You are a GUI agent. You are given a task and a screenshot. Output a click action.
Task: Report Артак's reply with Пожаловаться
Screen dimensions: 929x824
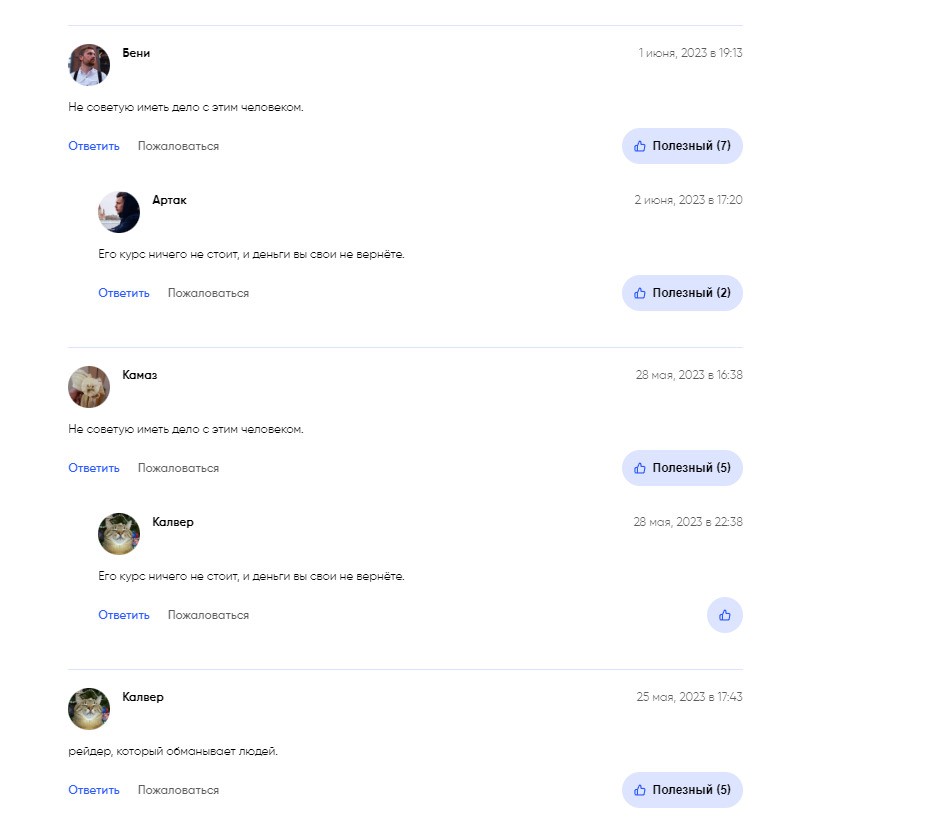[x=208, y=293]
